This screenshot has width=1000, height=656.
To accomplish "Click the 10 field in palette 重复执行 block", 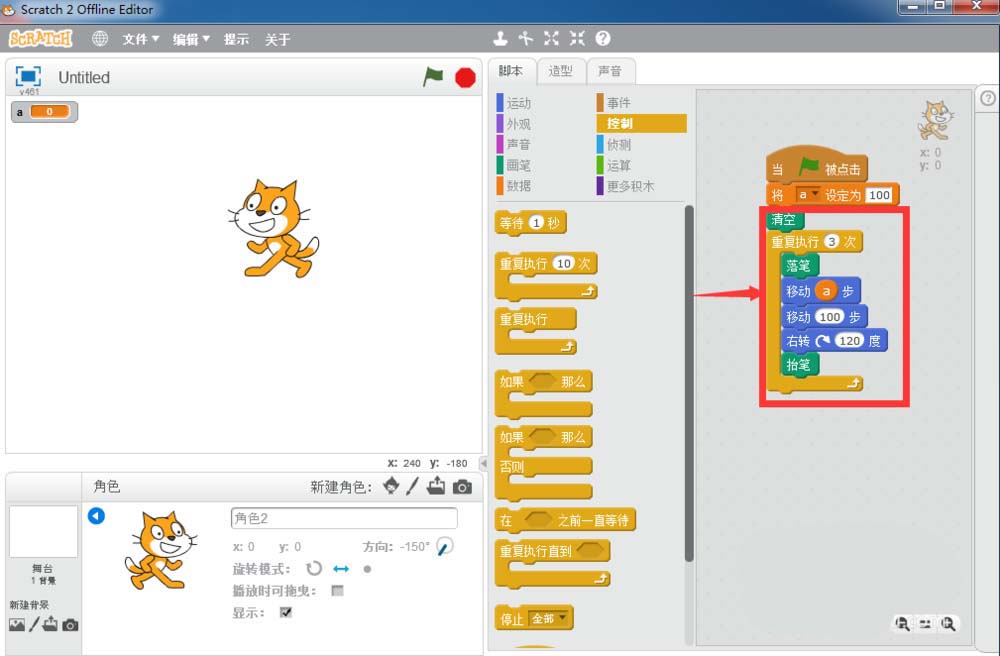I will (x=564, y=263).
